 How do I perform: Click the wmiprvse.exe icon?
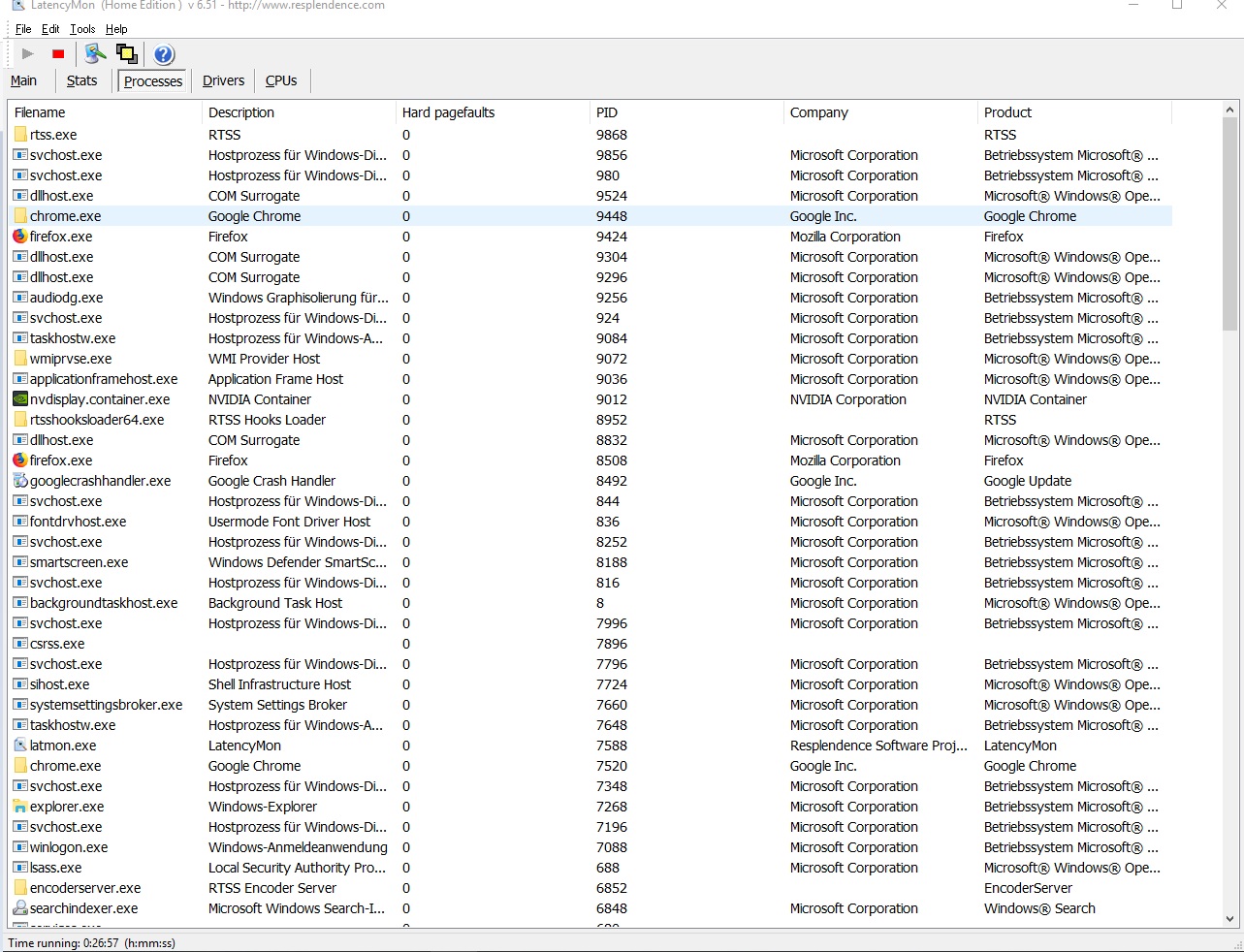click(20, 359)
